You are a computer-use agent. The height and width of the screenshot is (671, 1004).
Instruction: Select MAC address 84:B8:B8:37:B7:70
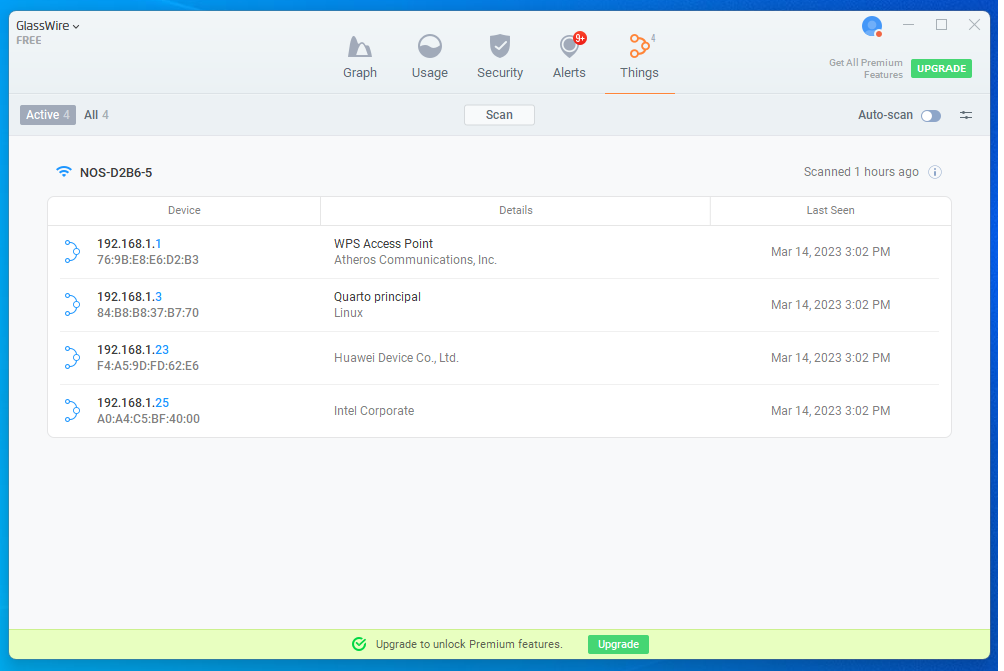coord(148,313)
